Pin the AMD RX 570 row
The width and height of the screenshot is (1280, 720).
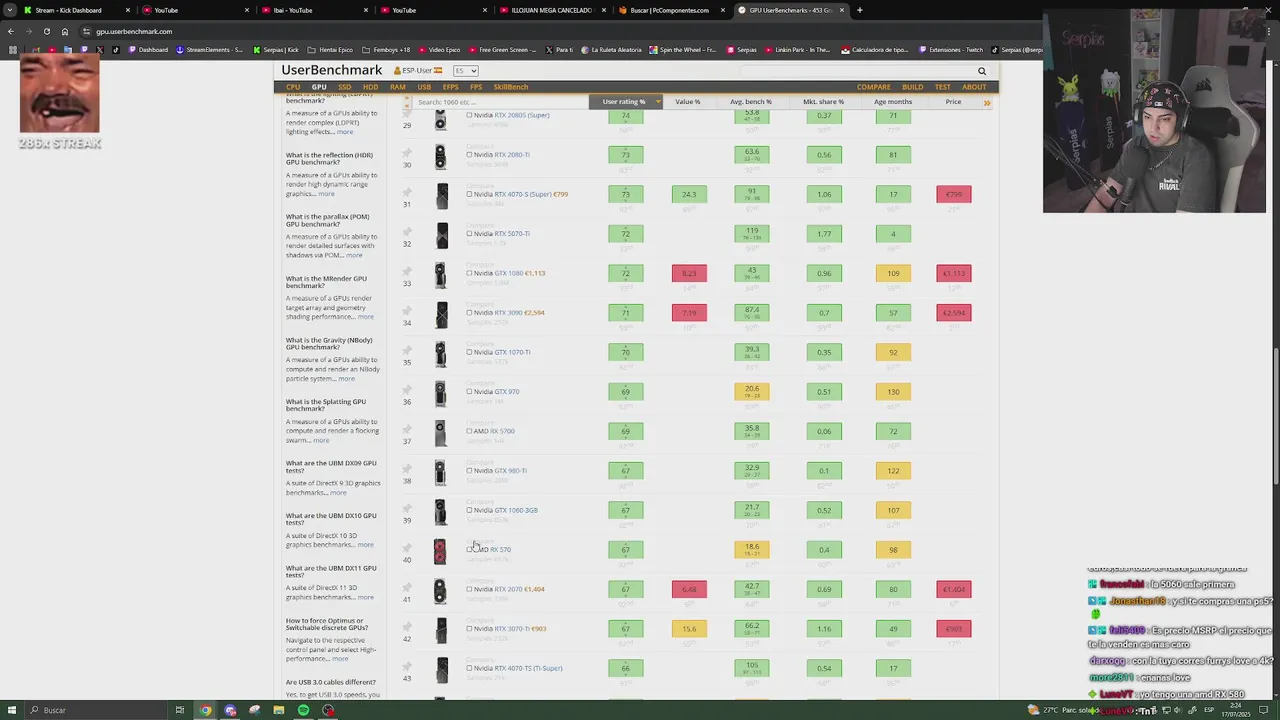pyautogui.click(x=407, y=549)
